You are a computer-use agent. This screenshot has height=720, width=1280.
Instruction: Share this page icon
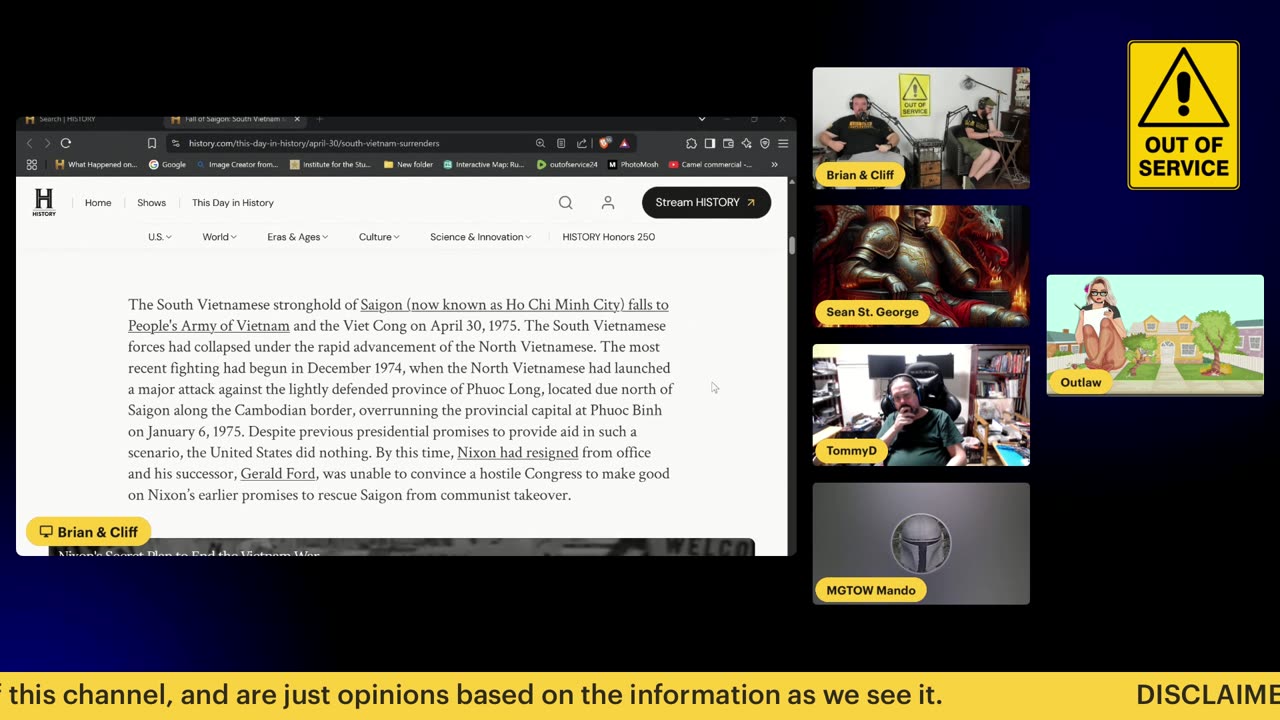pos(582,143)
